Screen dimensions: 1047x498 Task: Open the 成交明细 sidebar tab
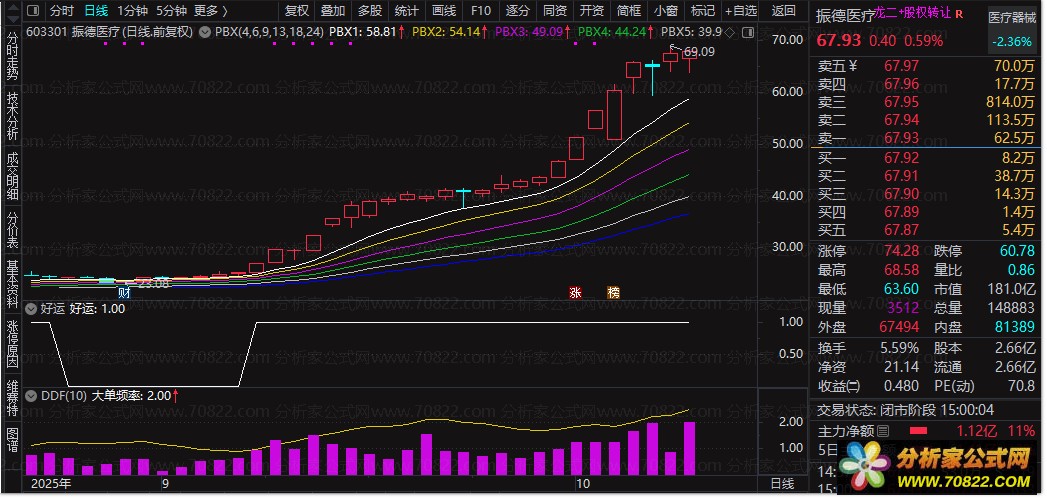(12, 176)
